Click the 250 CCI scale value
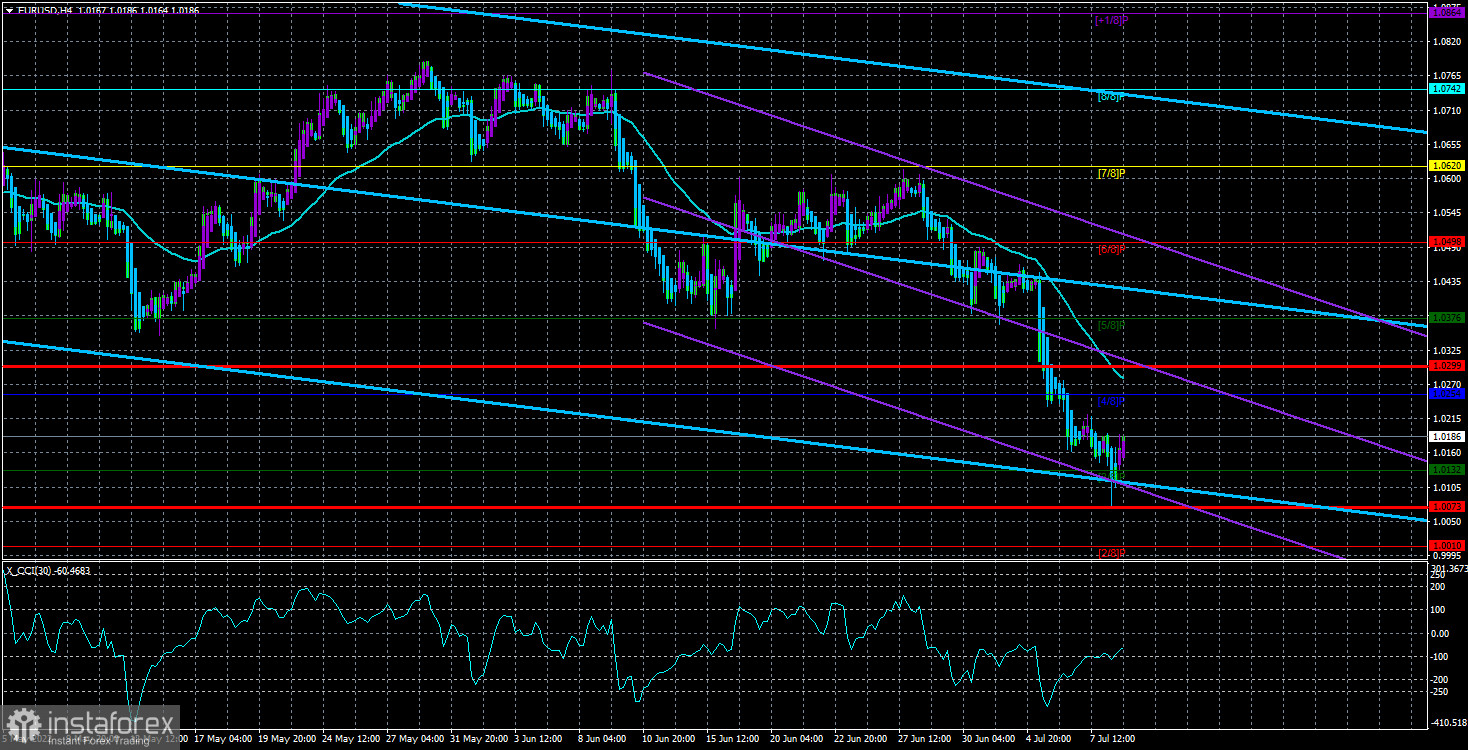 pyautogui.click(x=1440, y=575)
